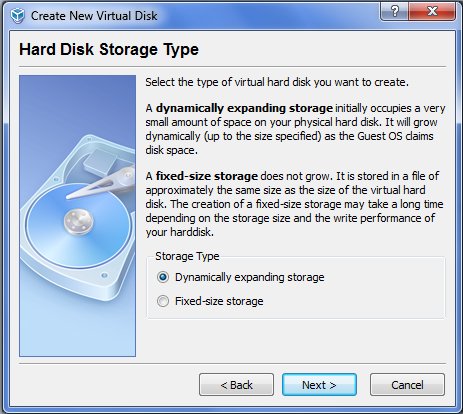Viewport: 463px width, 414px height.
Task: Click the VirtualBox cube icon in title bar
Action: [x=17, y=15]
